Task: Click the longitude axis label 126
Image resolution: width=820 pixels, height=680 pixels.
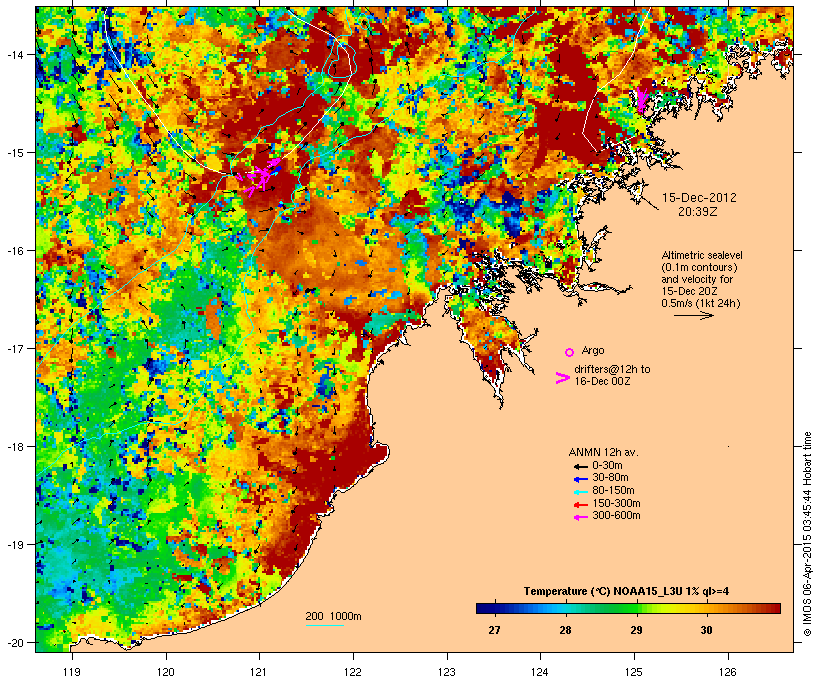Action: (x=727, y=672)
